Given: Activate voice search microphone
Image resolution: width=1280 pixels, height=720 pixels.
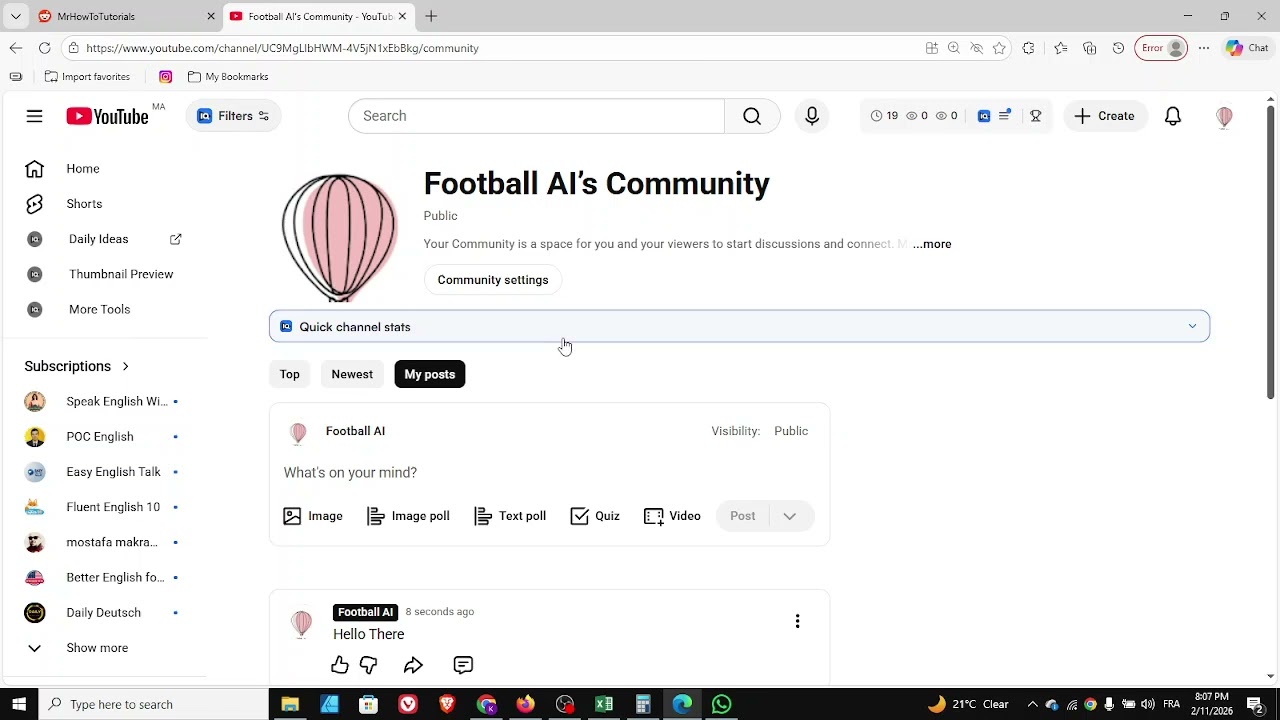Looking at the screenshot, I should pyautogui.click(x=812, y=116).
